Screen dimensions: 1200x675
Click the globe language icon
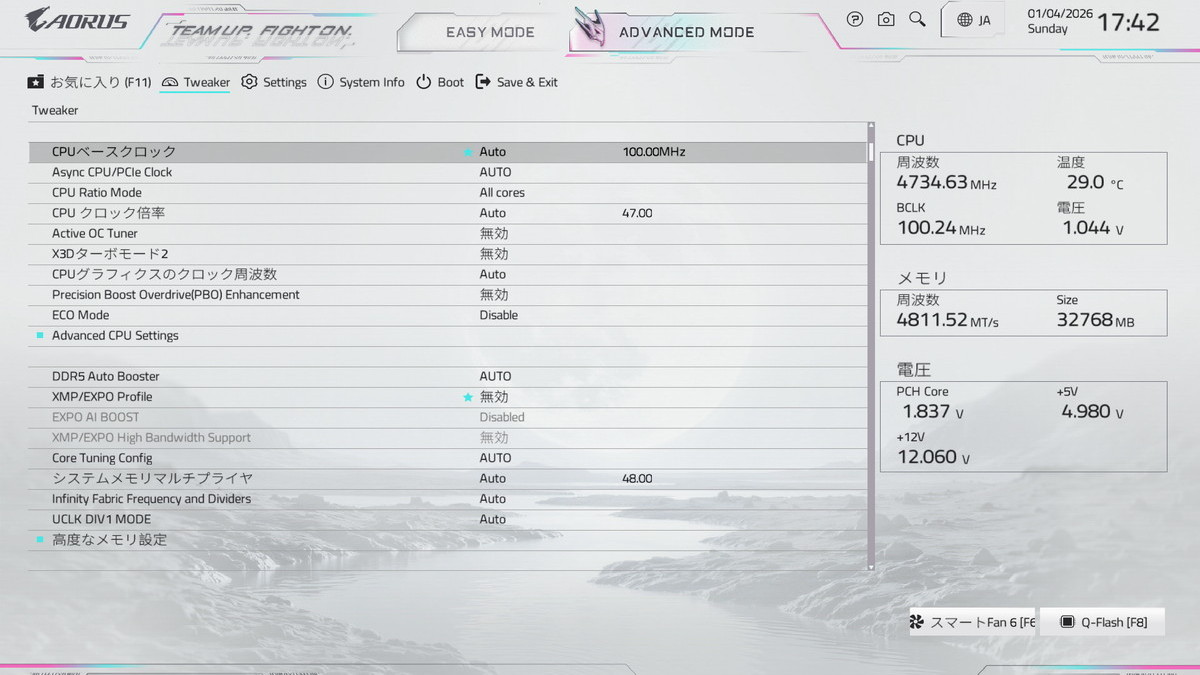pyautogui.click(x=964, y=20)
